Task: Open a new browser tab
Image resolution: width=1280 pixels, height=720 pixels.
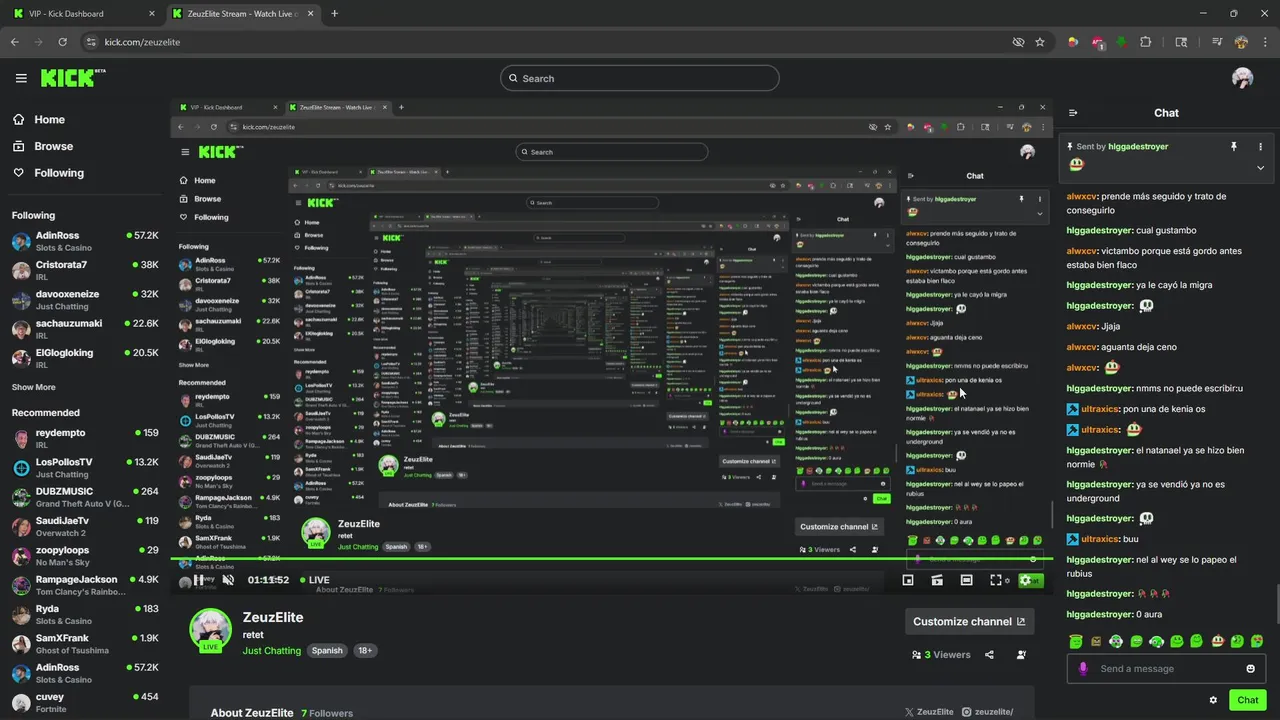Action: tap(334, 14)
